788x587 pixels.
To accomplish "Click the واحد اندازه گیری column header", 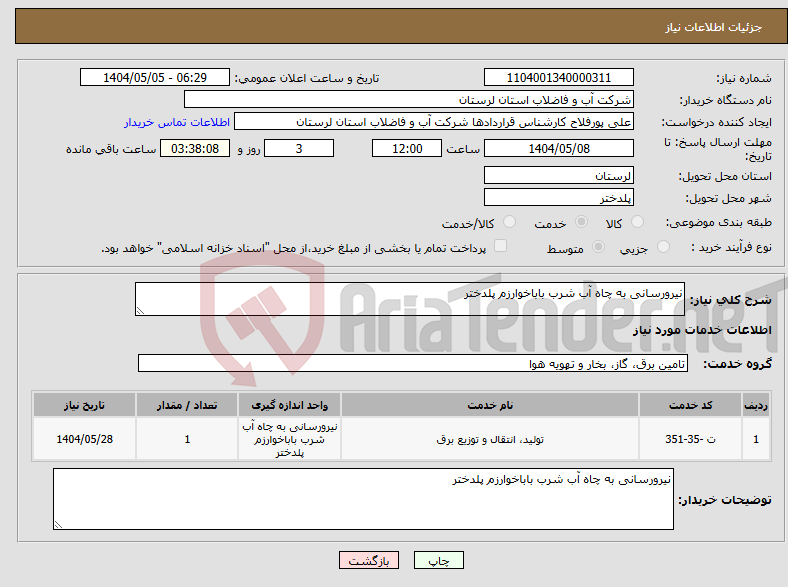I will tap(289, 405).
